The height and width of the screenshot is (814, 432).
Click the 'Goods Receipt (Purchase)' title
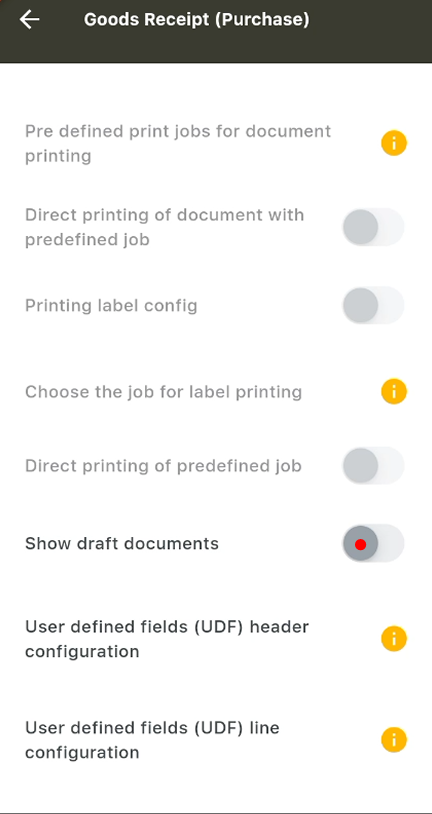196,20
